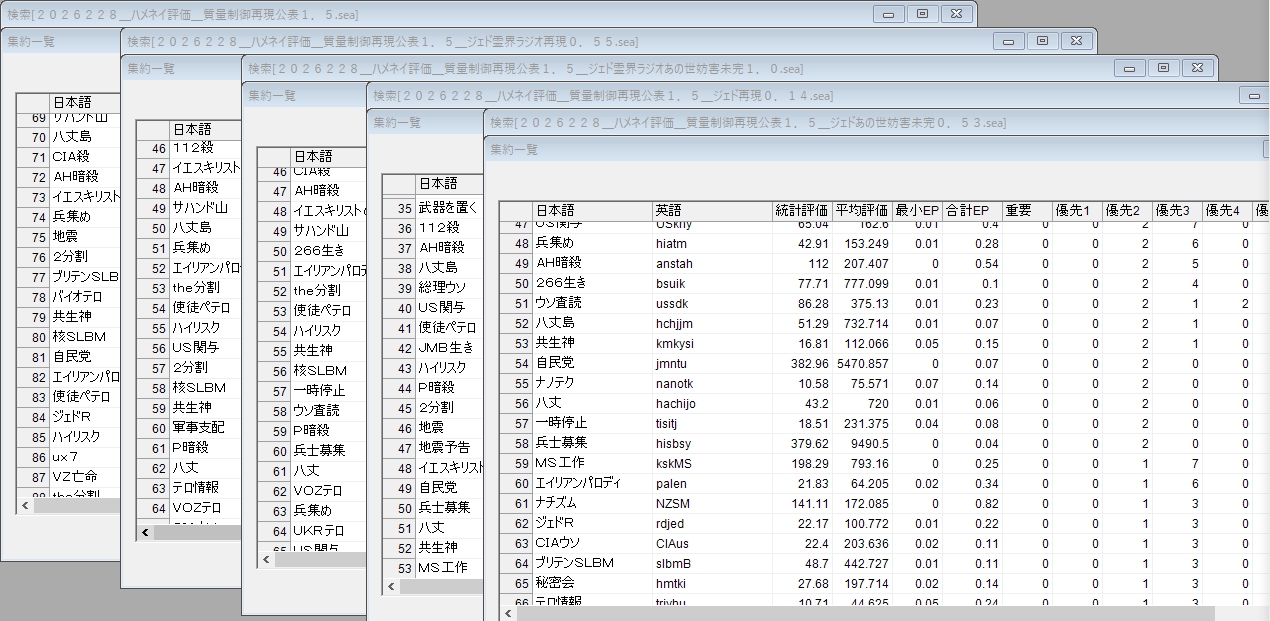
Task: Click the 最小EP column header
Action: click(917, 211)
